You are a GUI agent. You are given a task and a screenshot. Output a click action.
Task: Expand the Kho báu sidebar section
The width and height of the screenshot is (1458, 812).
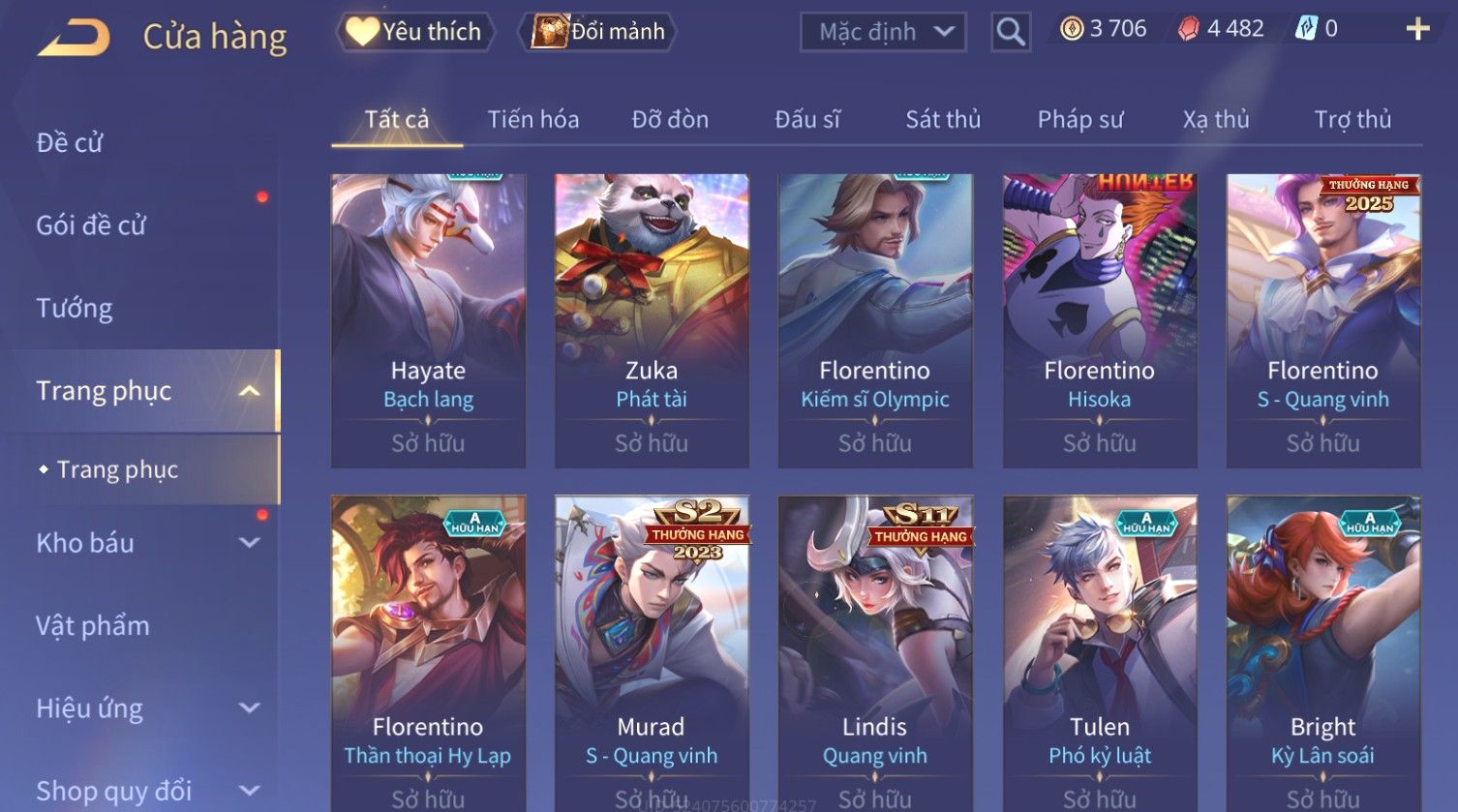pyautogui.click(x=249, y=543)
